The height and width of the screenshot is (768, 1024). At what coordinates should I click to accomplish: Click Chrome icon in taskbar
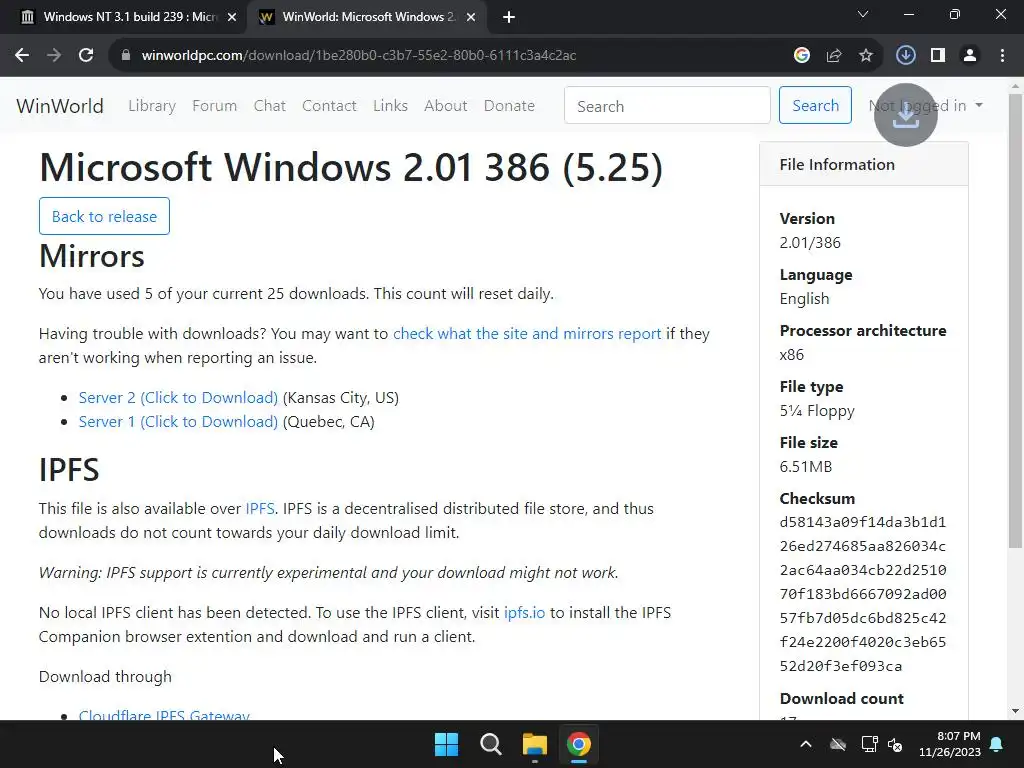(x=579, y=744)
